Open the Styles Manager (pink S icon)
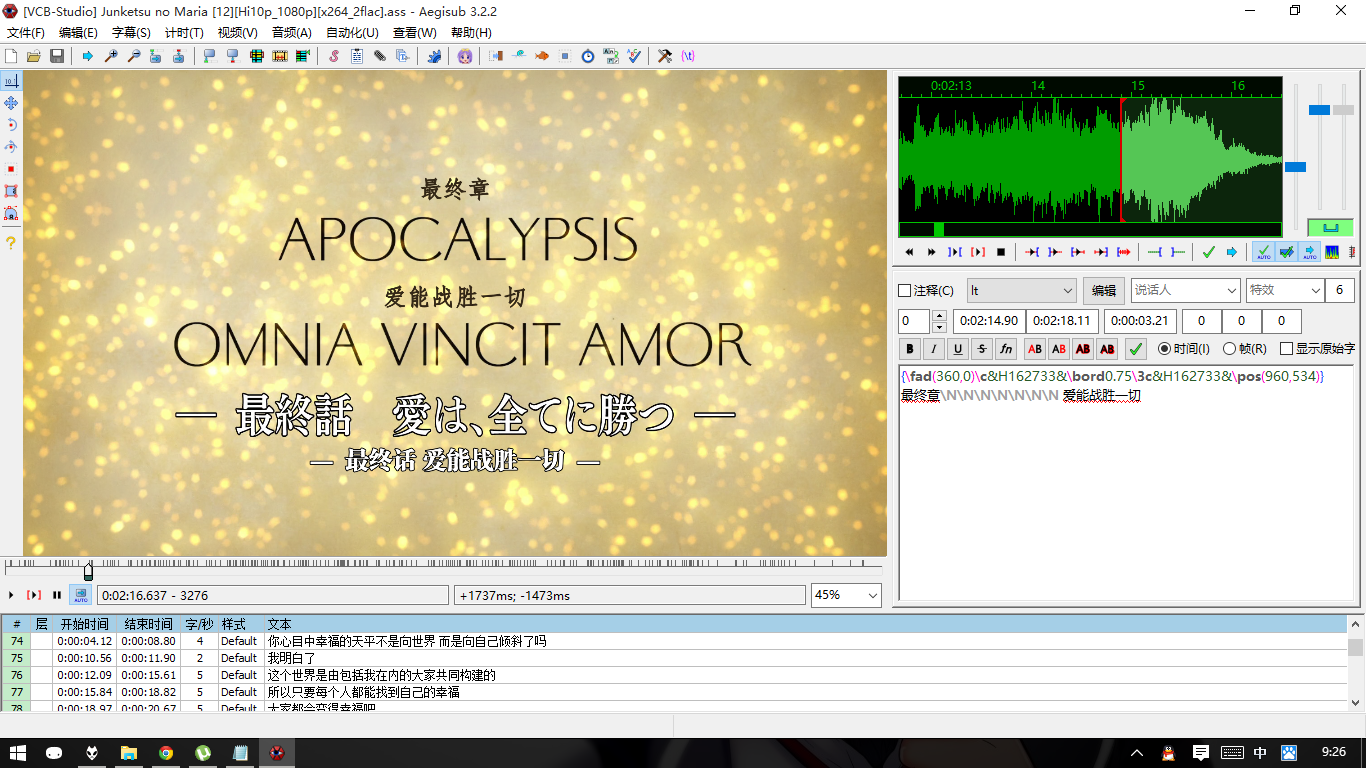The image size is (1366, 768). (334, 56)
